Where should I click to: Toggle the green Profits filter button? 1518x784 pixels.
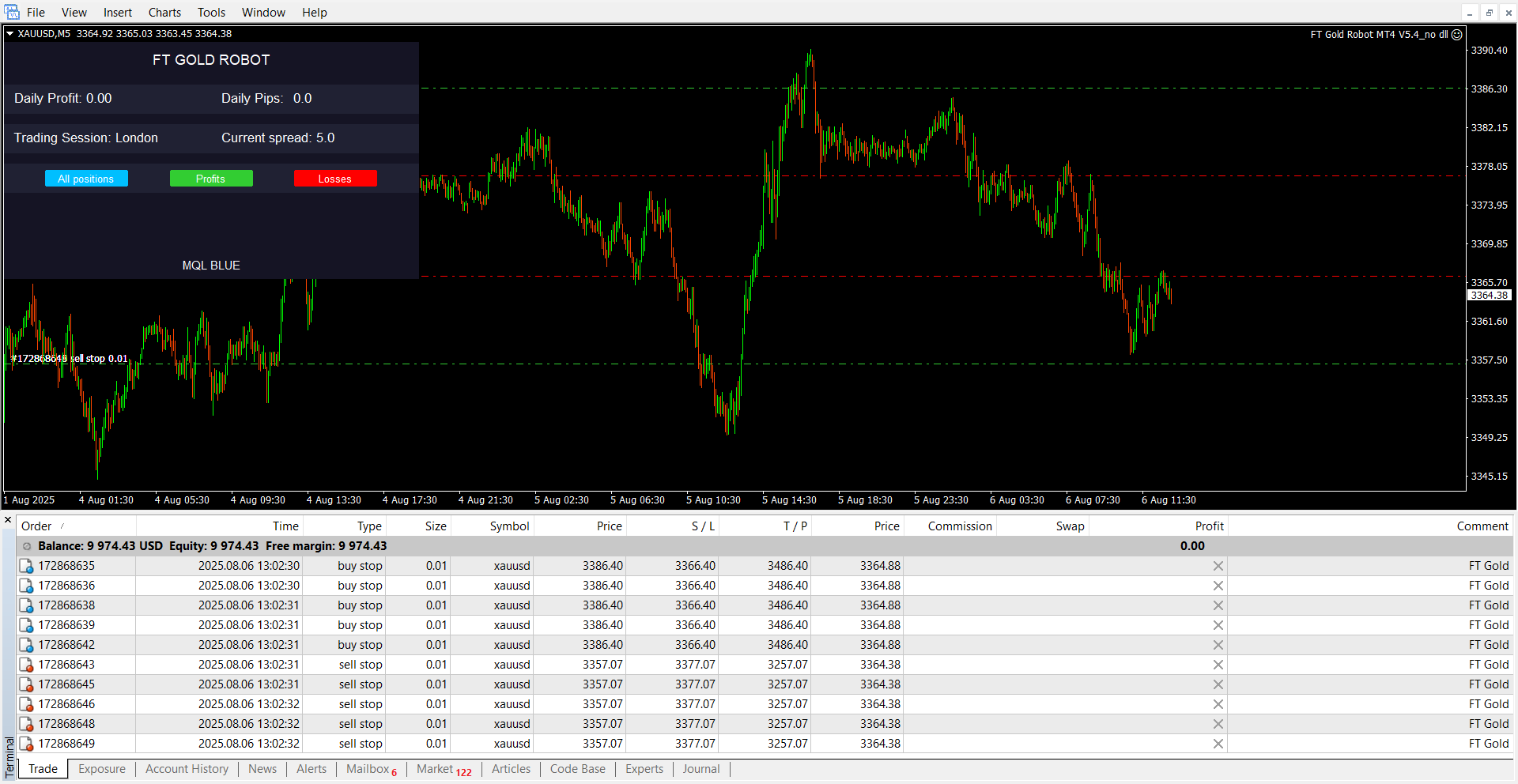click(x=211, y=179)
